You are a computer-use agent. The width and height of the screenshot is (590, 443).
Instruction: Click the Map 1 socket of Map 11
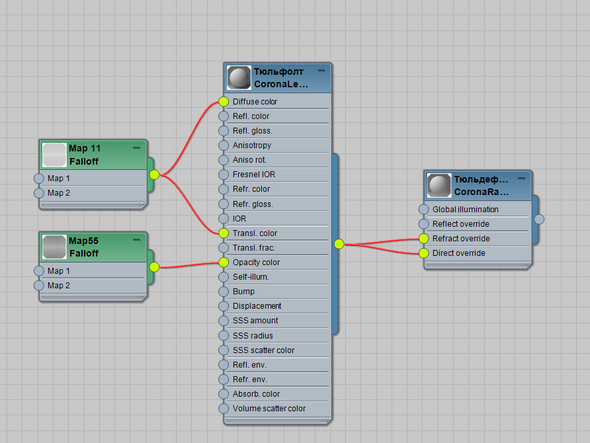[39, 178]
